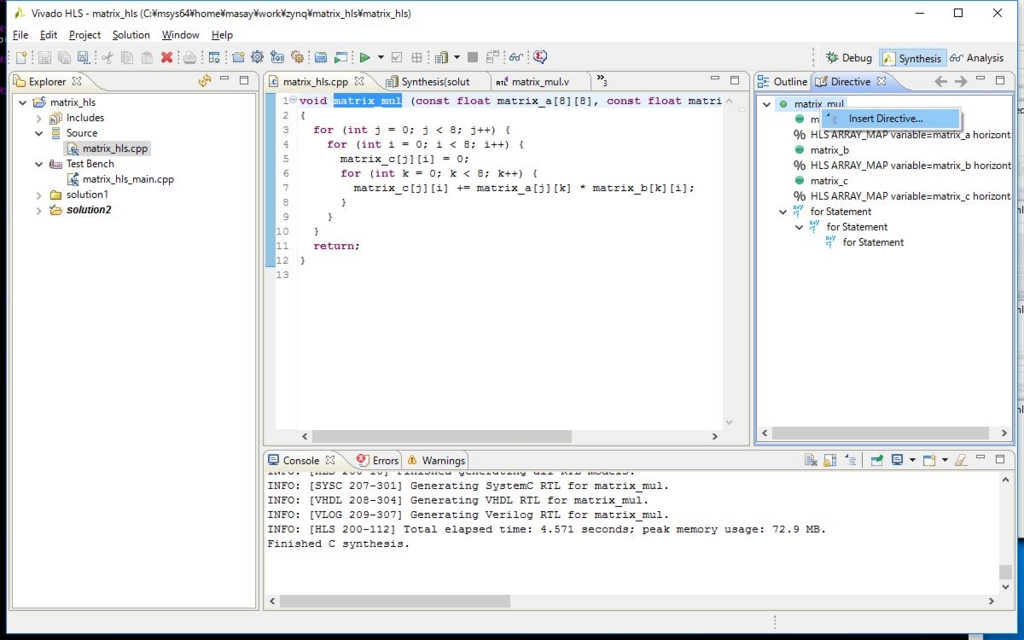Viewport: 1024px width, 640px height.
Task: Open the Project menu
Action: pyautogui.click(x=85, y=35)
